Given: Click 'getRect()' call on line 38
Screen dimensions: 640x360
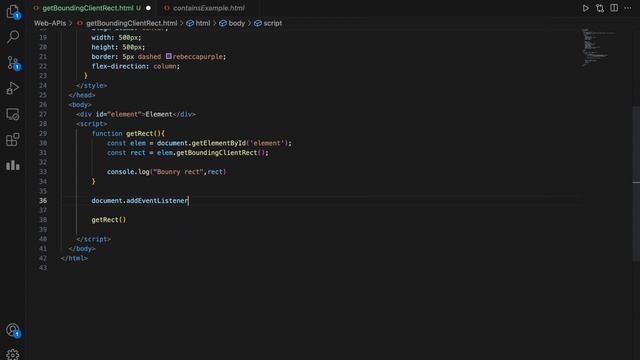Looking at the screenshot, I should pos(109,220).
